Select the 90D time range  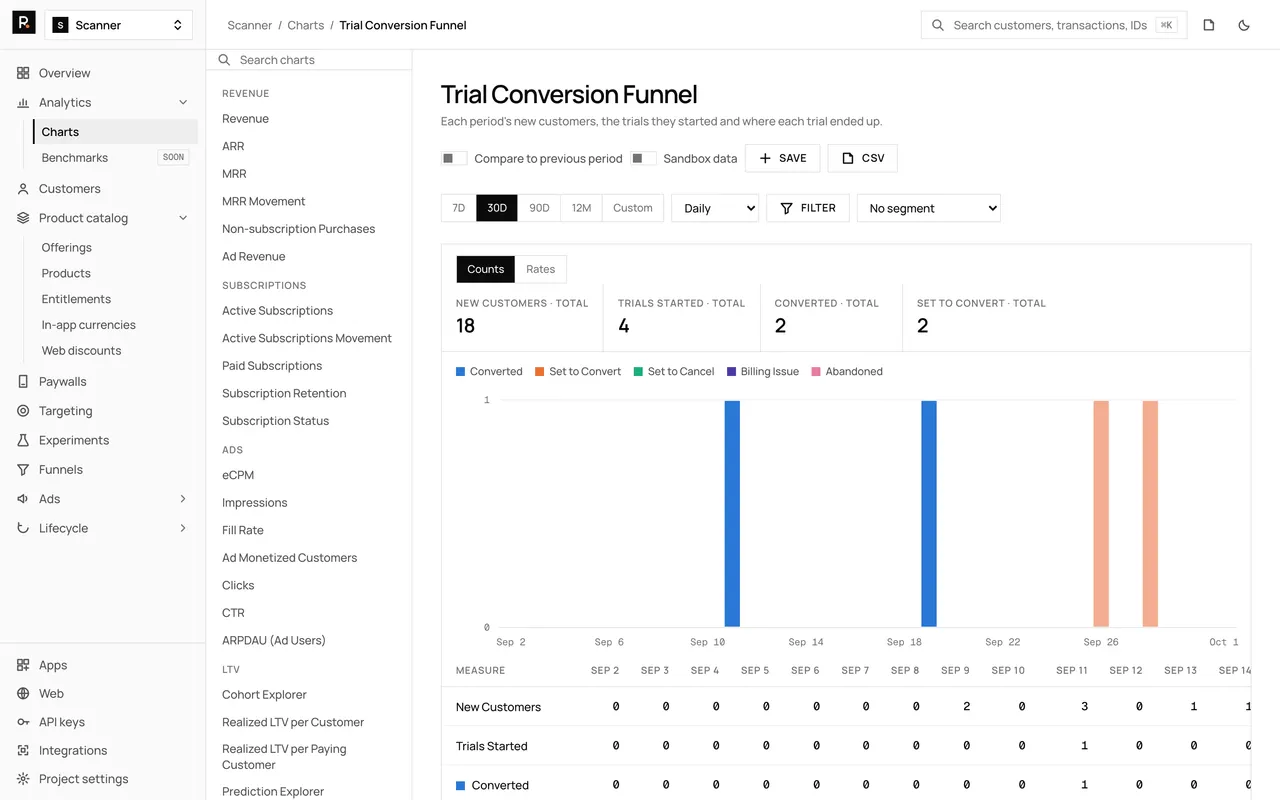[539, 208]
